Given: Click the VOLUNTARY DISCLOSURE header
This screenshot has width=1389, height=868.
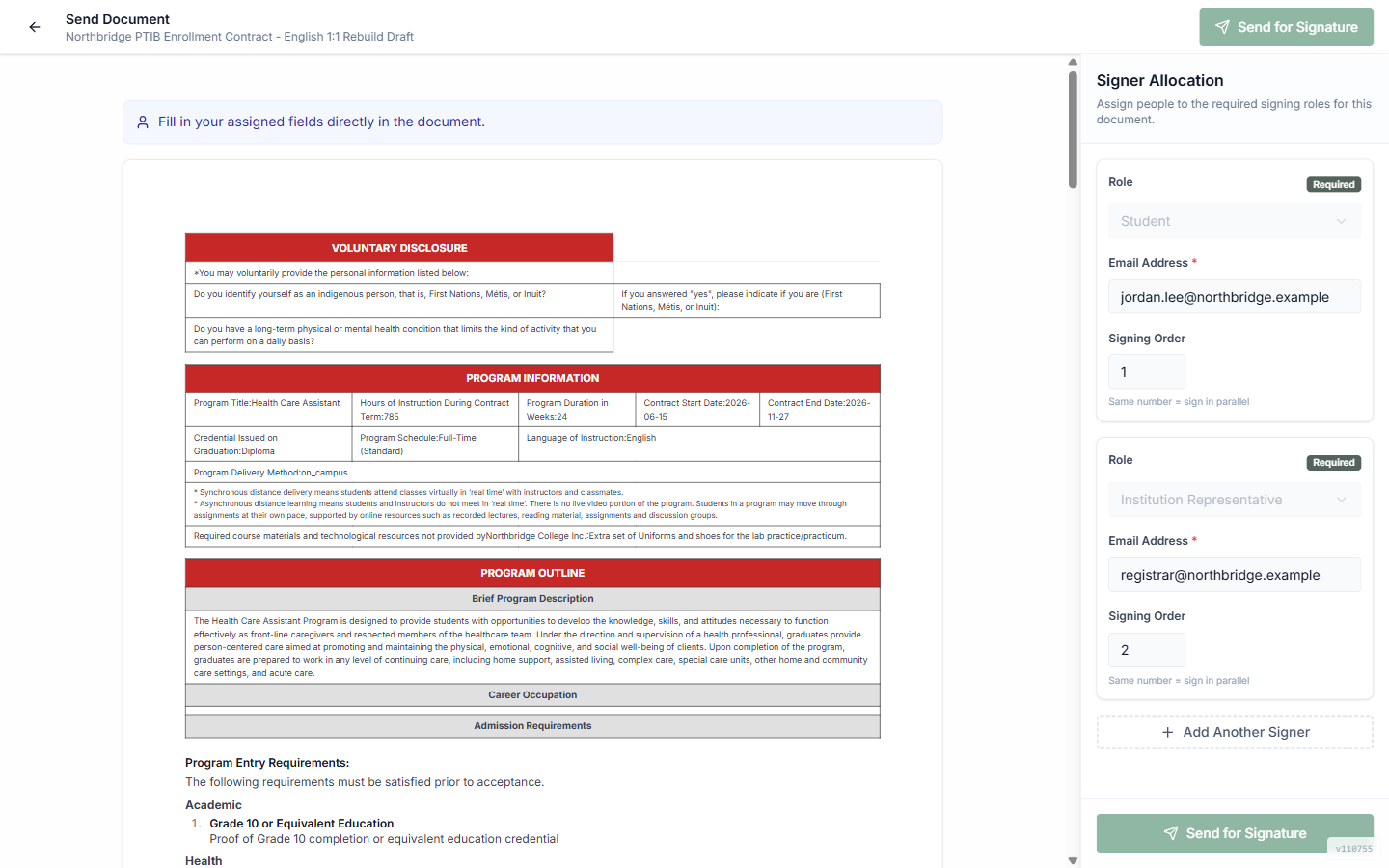Looking at the screenshot, I should [399, 248].
